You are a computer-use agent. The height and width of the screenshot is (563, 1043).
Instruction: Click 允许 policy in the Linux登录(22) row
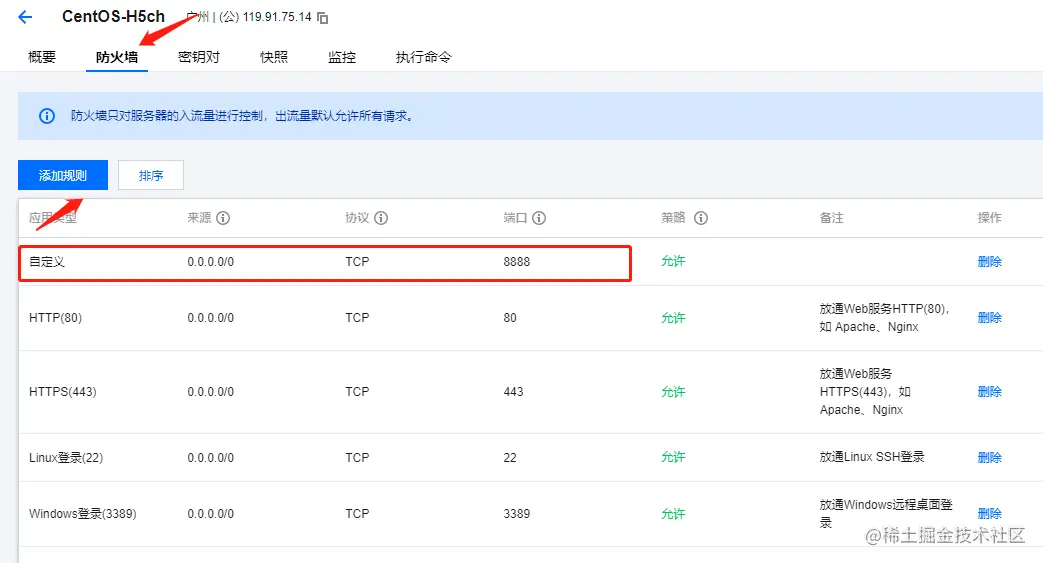tap(673, 457)
